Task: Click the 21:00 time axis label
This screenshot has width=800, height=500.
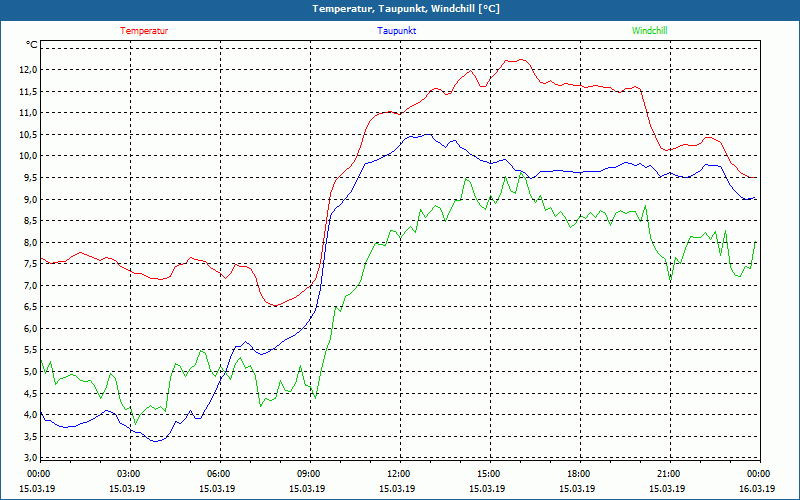Action: (x=669, y=474)
